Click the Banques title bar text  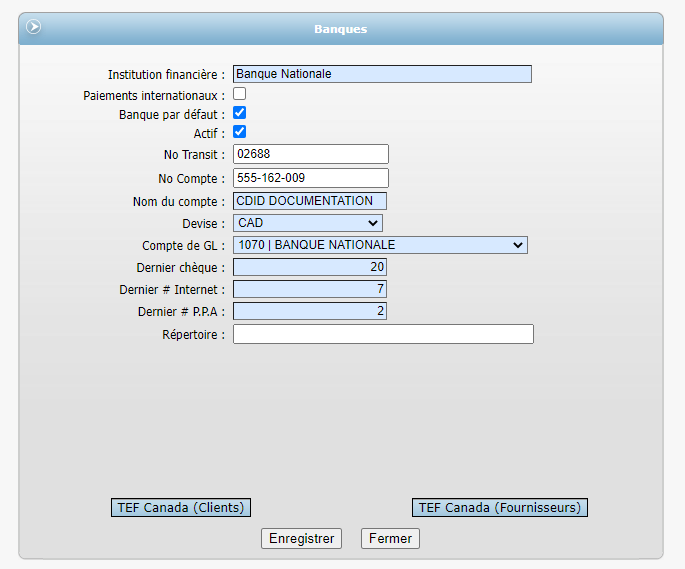tap(341, 29)
